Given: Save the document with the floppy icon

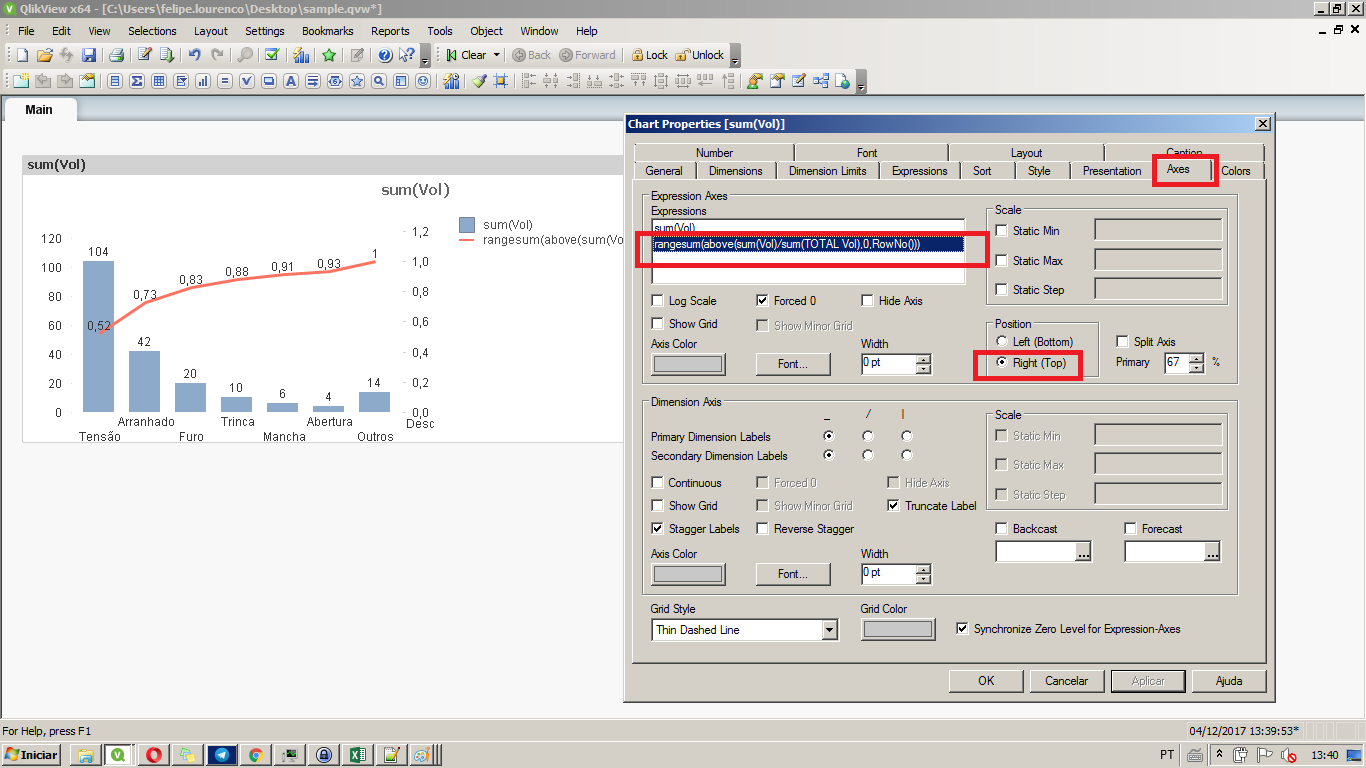Looking at the screenshot, I should 89,55.
